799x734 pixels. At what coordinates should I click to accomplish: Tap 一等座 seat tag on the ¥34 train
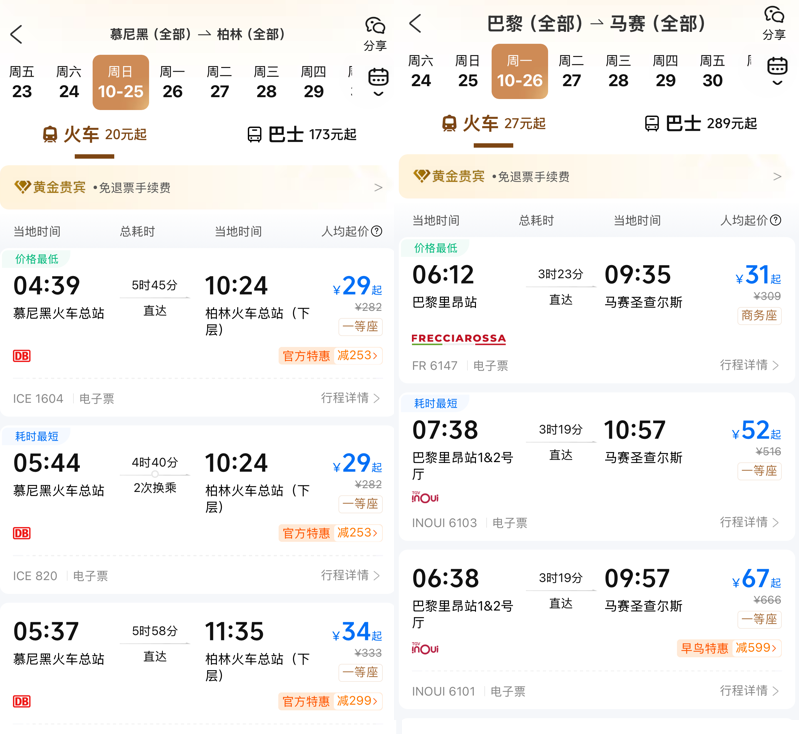(360, 672)
